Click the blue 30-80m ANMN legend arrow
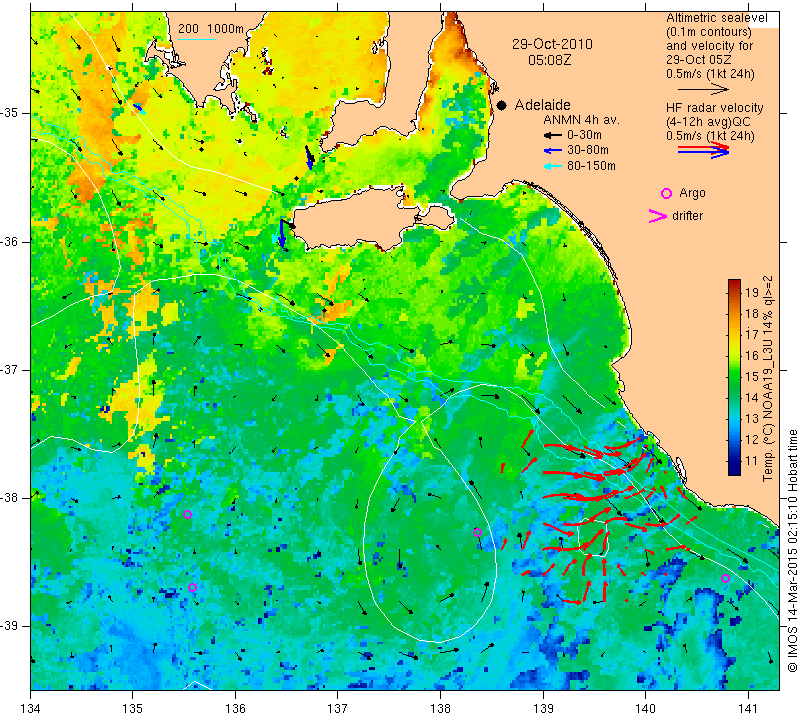800x720 pixels. pyautogui.click(x=552, y=151)
